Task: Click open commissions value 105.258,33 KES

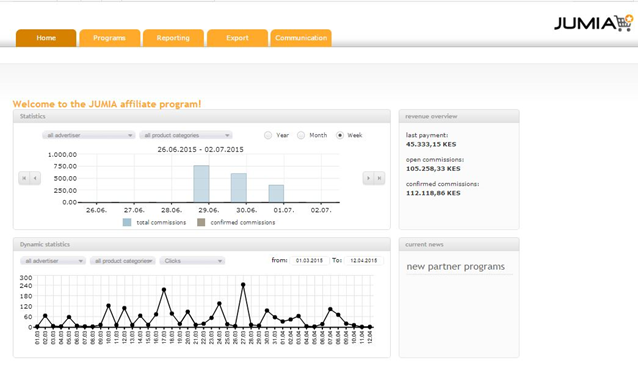Action: 433,169
